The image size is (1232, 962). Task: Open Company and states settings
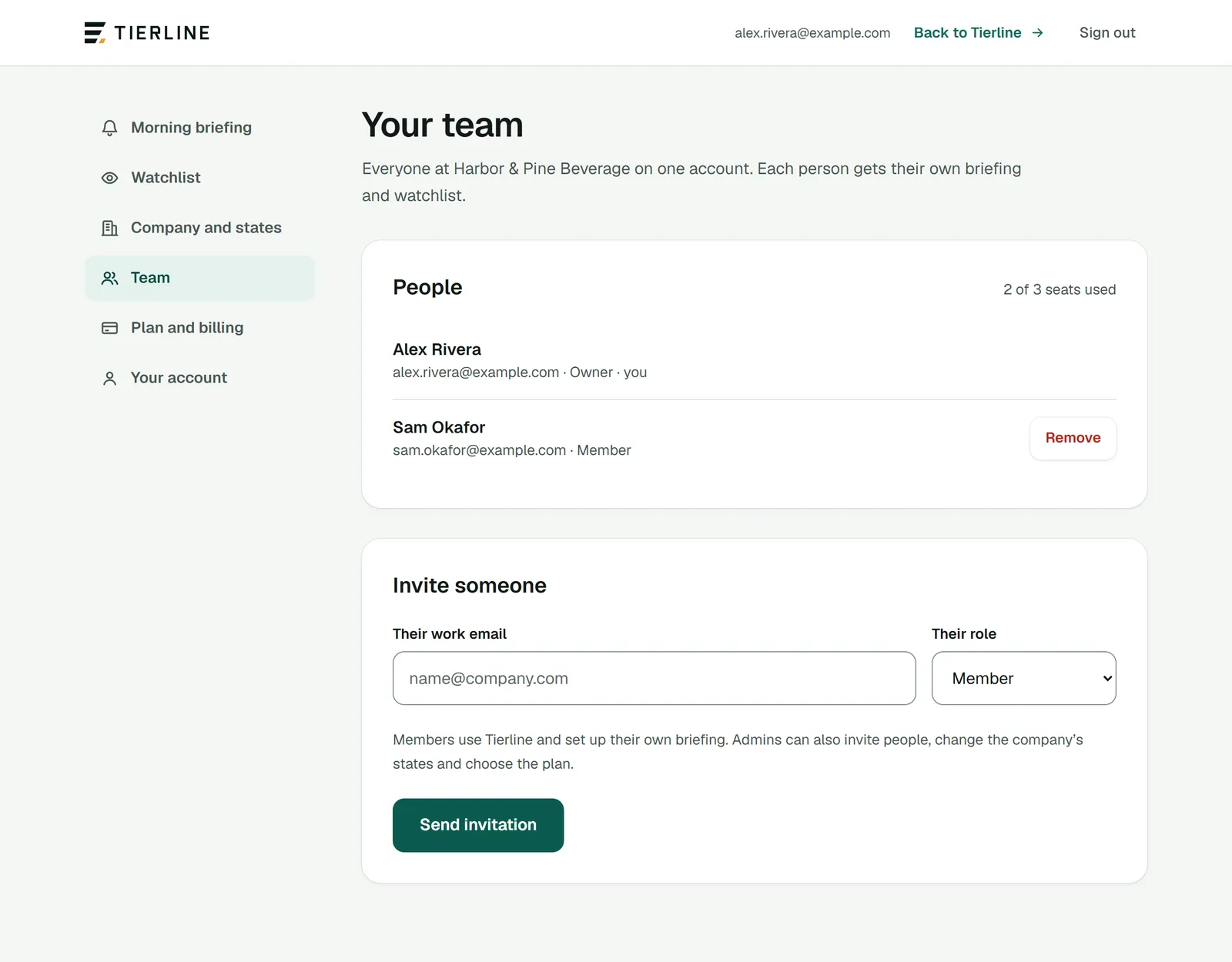pyautogui.click(x=200, y=228)
